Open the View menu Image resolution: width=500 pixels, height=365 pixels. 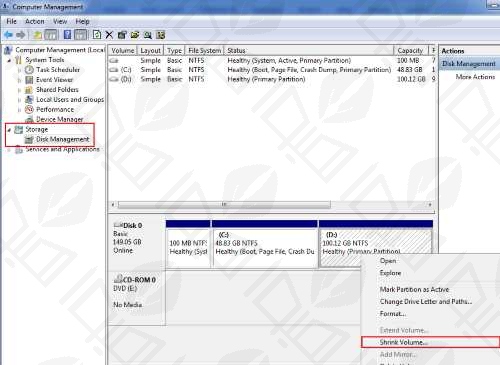(x=60, y=21)
